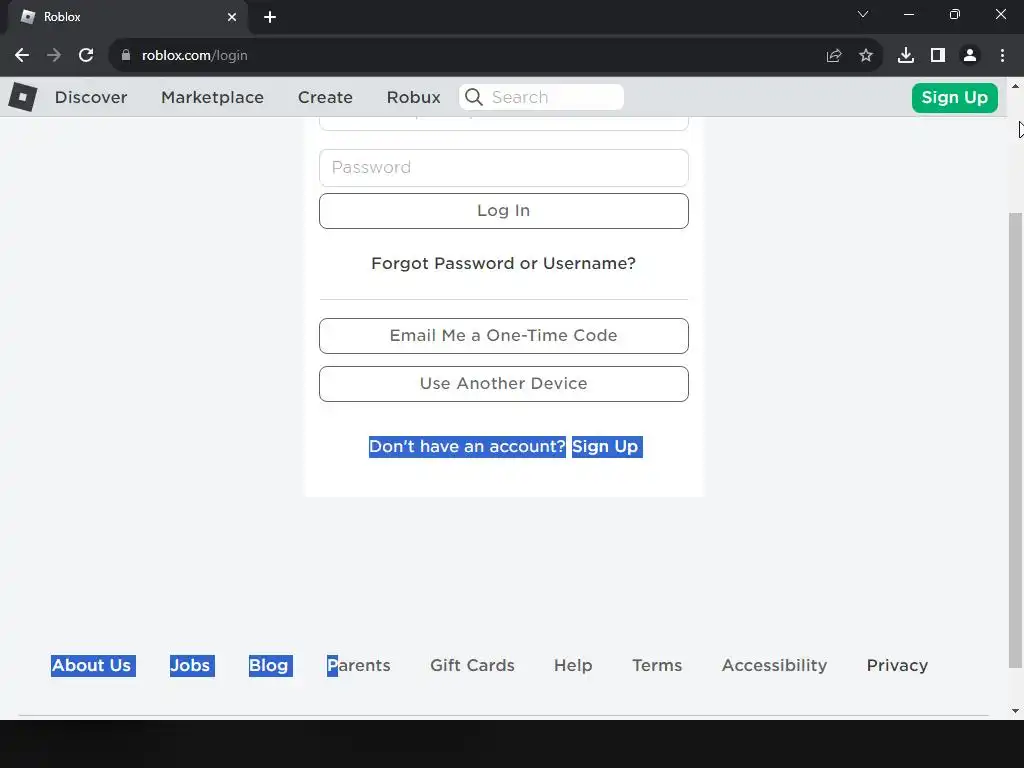Open the Chrome profile avatar icon
The image size is (1024, 768).
point(970,56)
